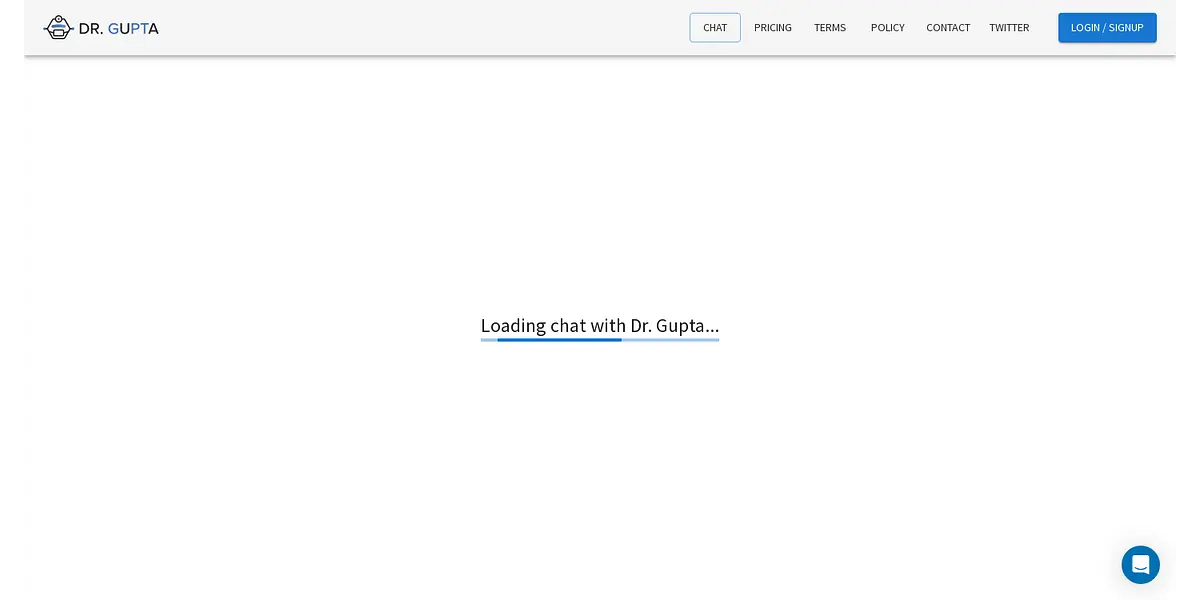This screenshot has height=600, width=1200.
Task: Click the Dr. Gupta robot logo icon
Action: (x=58, y=28)
